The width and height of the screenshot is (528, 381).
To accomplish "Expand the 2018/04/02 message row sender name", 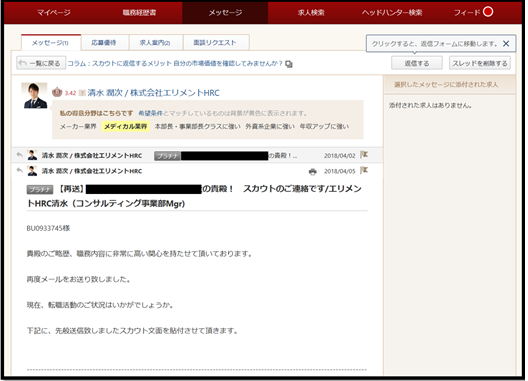I will [x=92, y=156].
